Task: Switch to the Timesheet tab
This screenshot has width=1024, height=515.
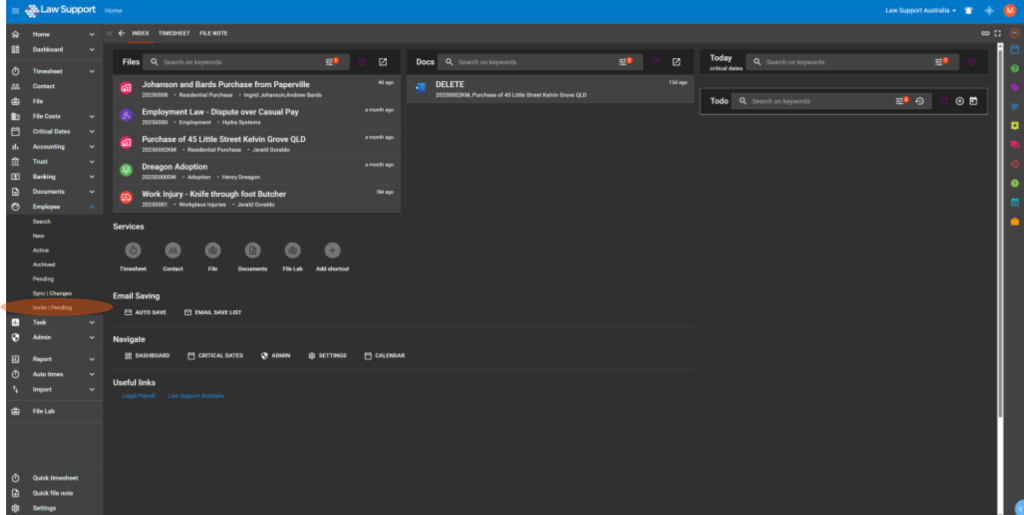Action: pyautogui.click(x=174, y=33)
